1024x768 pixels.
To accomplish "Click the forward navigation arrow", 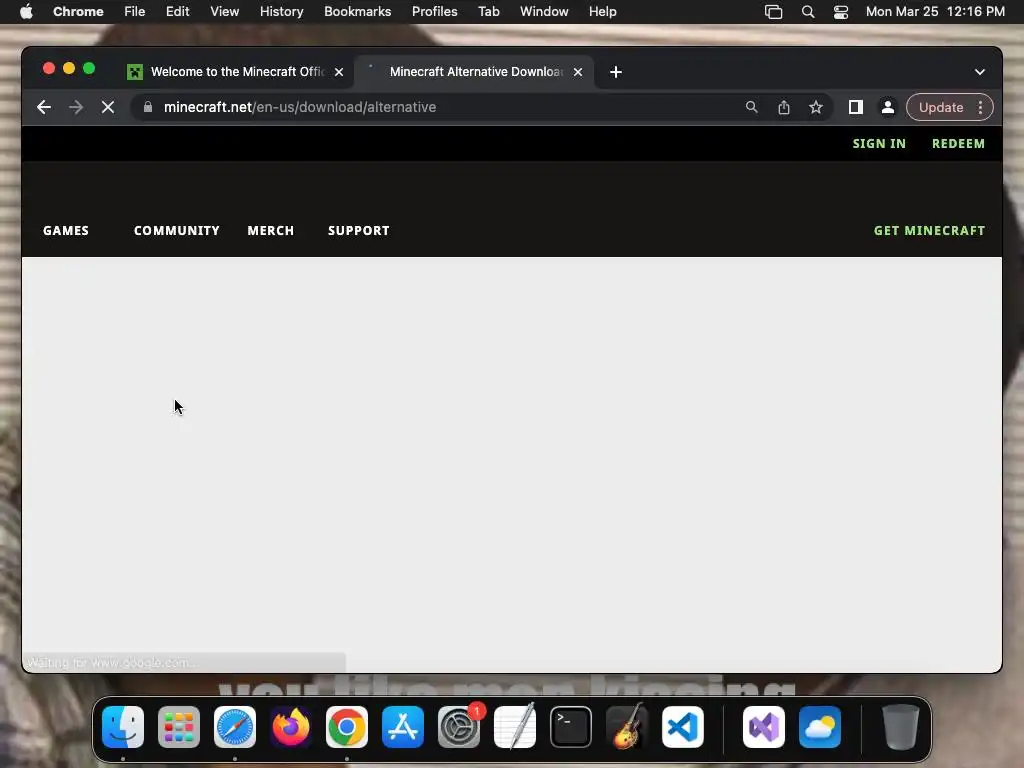I will (76, 107).
